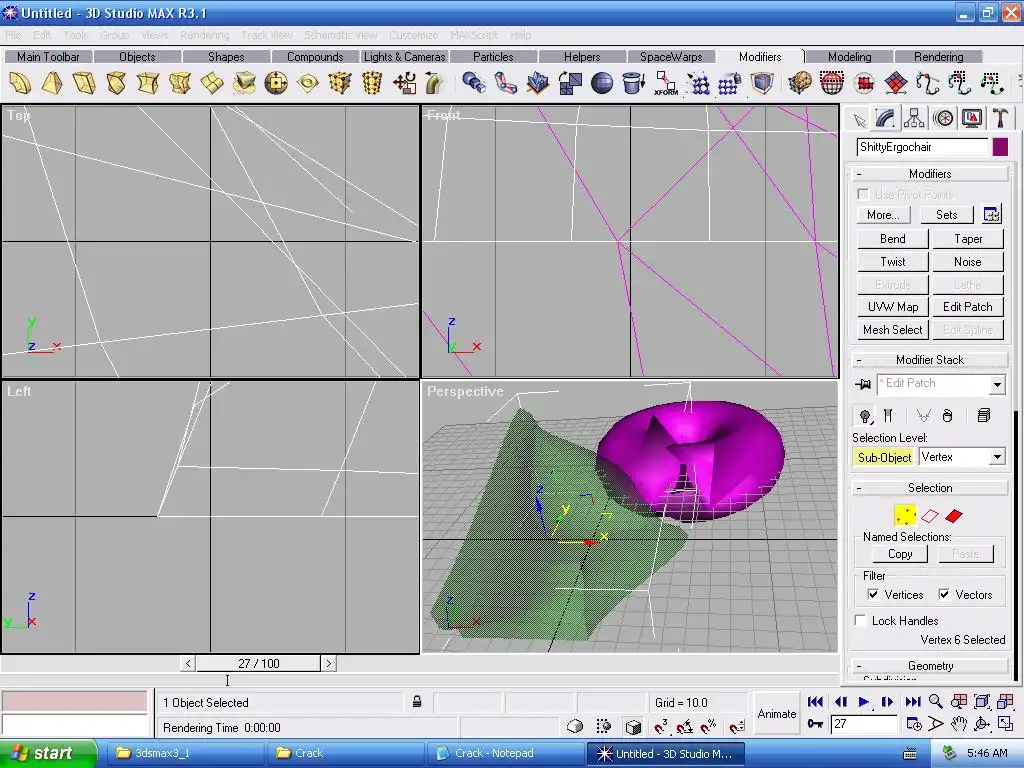Viewport: 1024px width, 768px height.
Task: Click the Bend pipe-shaped toolbar icon
Action: click(434, 84)
